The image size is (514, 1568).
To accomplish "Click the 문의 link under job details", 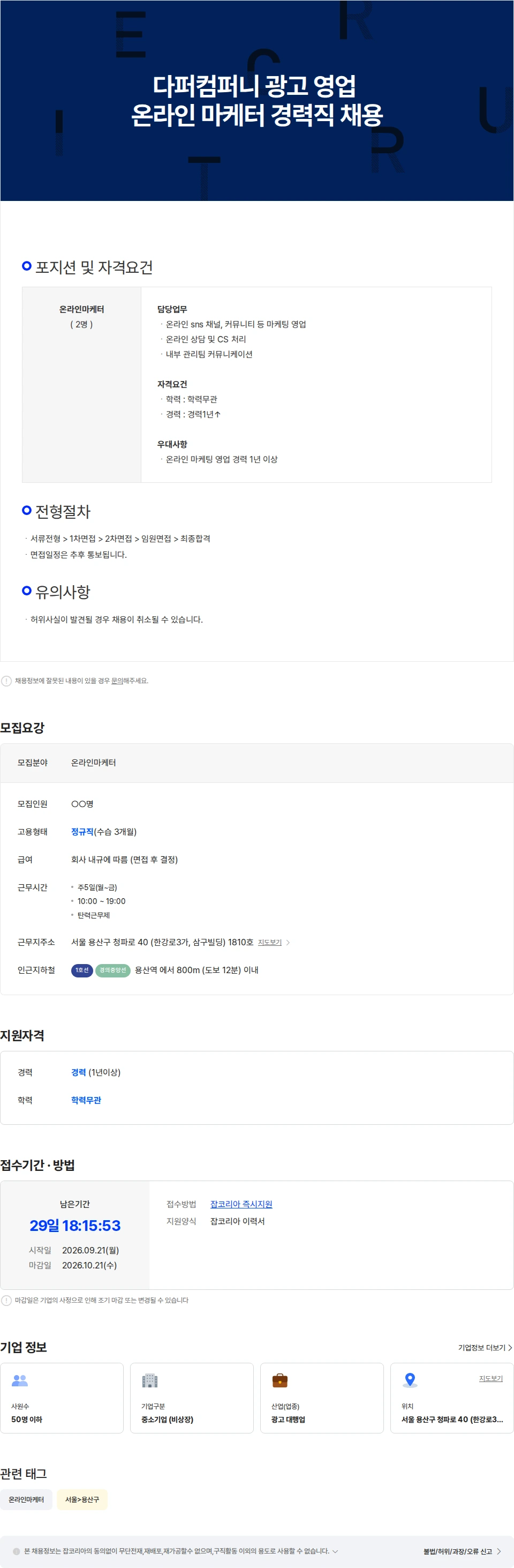I will pyautogui.click(x=117, y=681).
